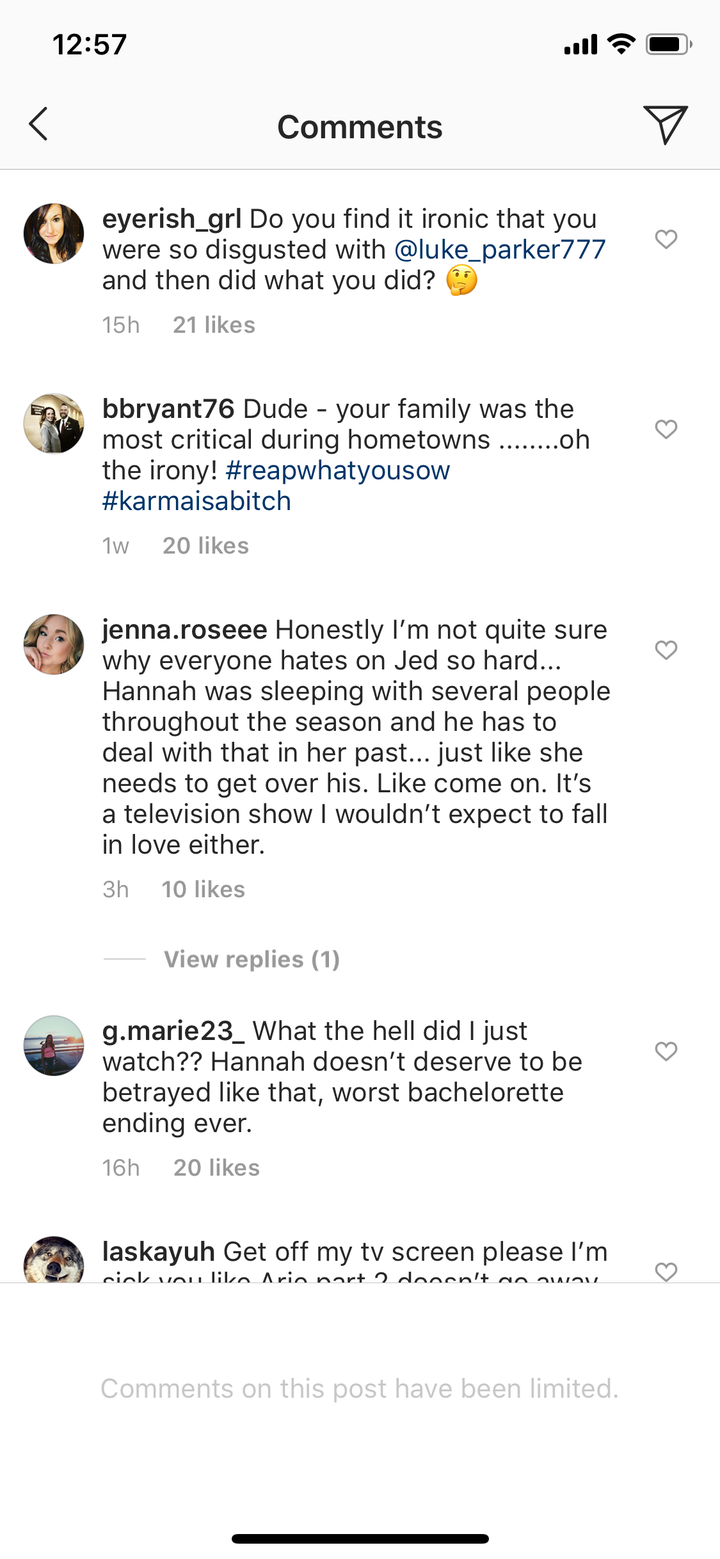The width and height of the screenshot is (720, 1559).
Task: Like bbryant76's comment with heart
Action: pyautogui.click(x=666, y=429)
